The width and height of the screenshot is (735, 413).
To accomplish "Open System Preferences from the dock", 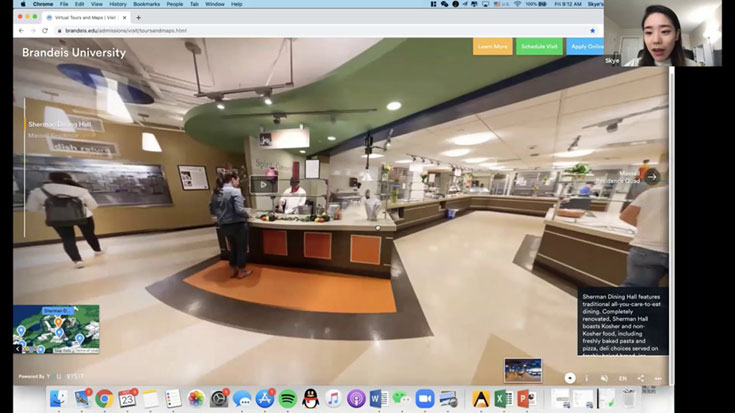I will [x=218, y=399].
